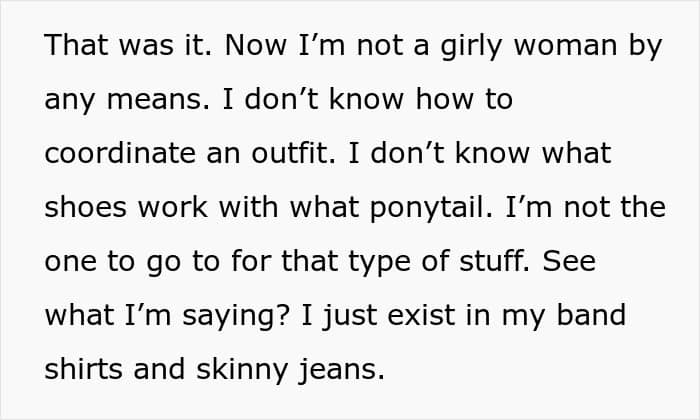Click the word "exist" in sixth line
700x420 pixels.
point(421,315)
